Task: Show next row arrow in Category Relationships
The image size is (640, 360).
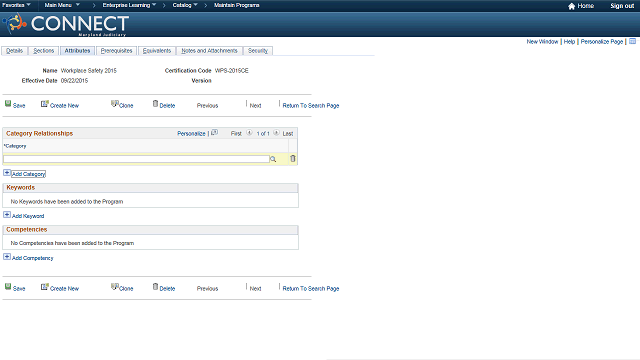Action: [276, 133]
